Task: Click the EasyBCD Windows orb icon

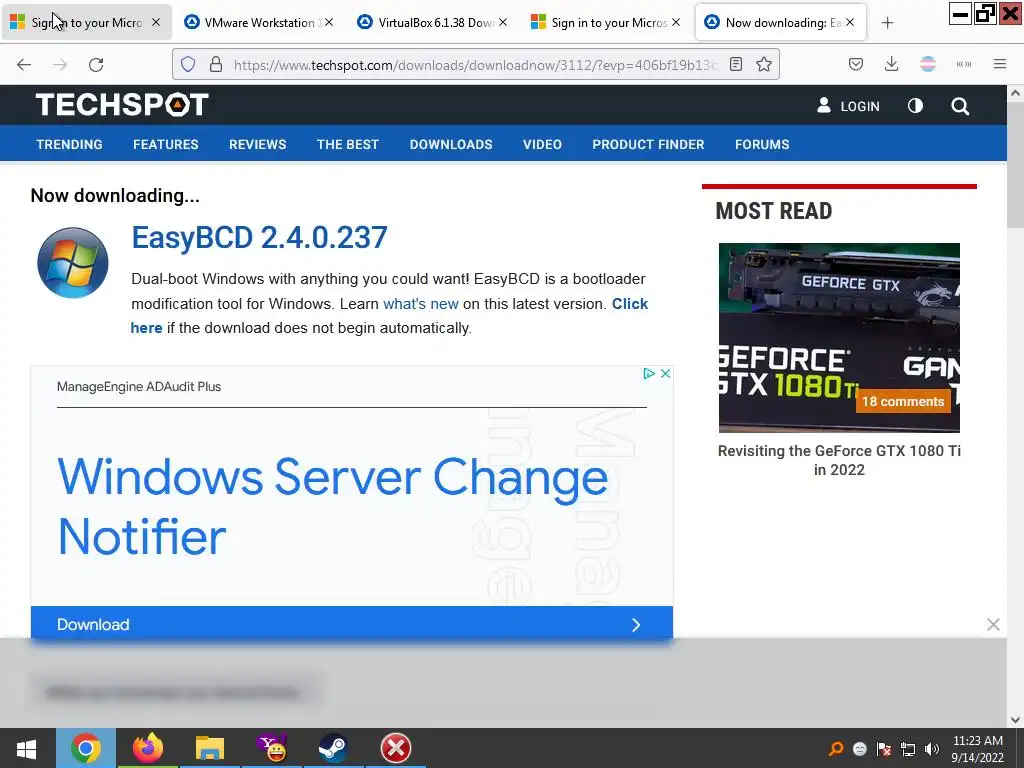Action: click(x=72, y=263)
